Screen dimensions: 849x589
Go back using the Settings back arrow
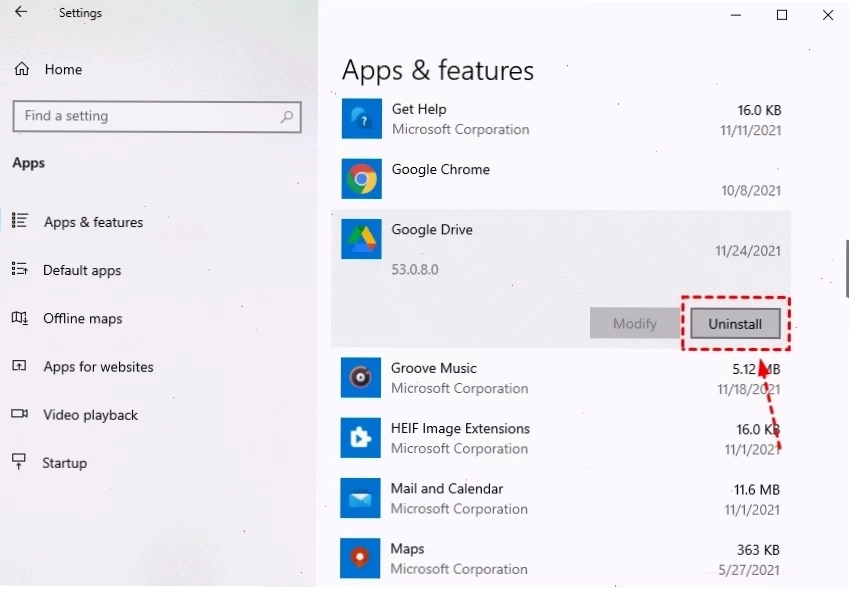coord(21,11)
